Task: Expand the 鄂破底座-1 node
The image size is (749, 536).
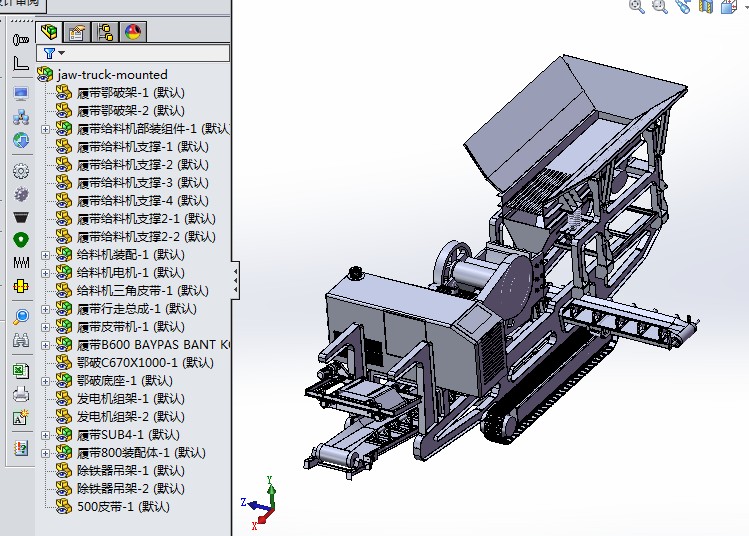Action: pyautogui.click(x=45, y=381)
